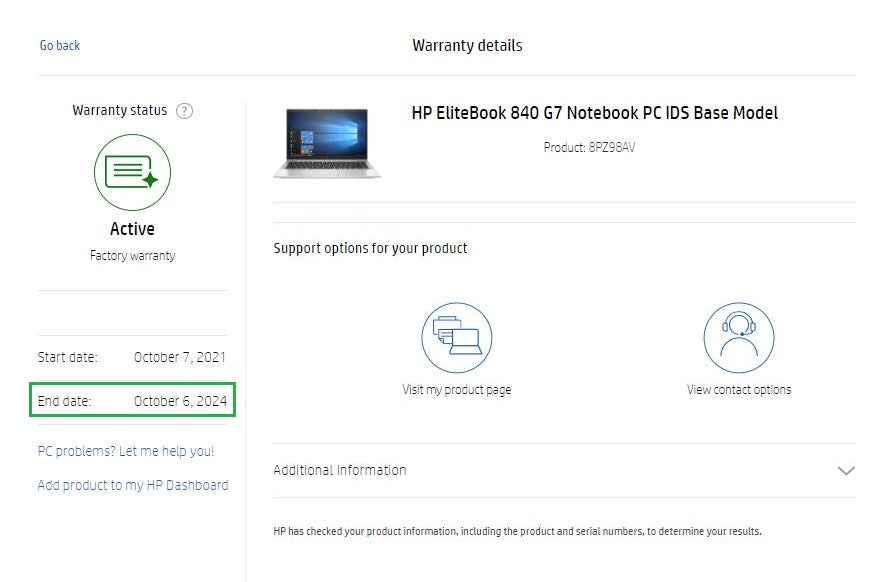
Task: Click Add product to my HP Dashboard
Action: 133,485
